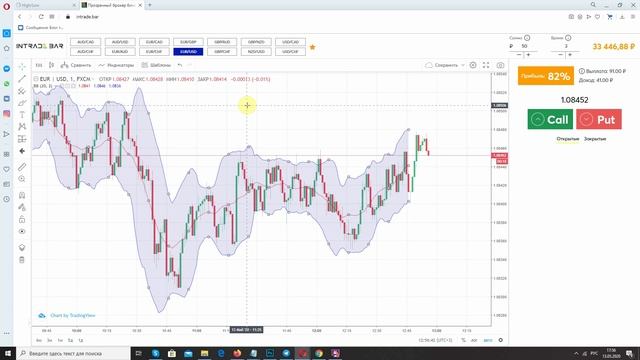Switch to the open trades tab
This screenshot has height=360, width=640.
(x=567, y=139)
